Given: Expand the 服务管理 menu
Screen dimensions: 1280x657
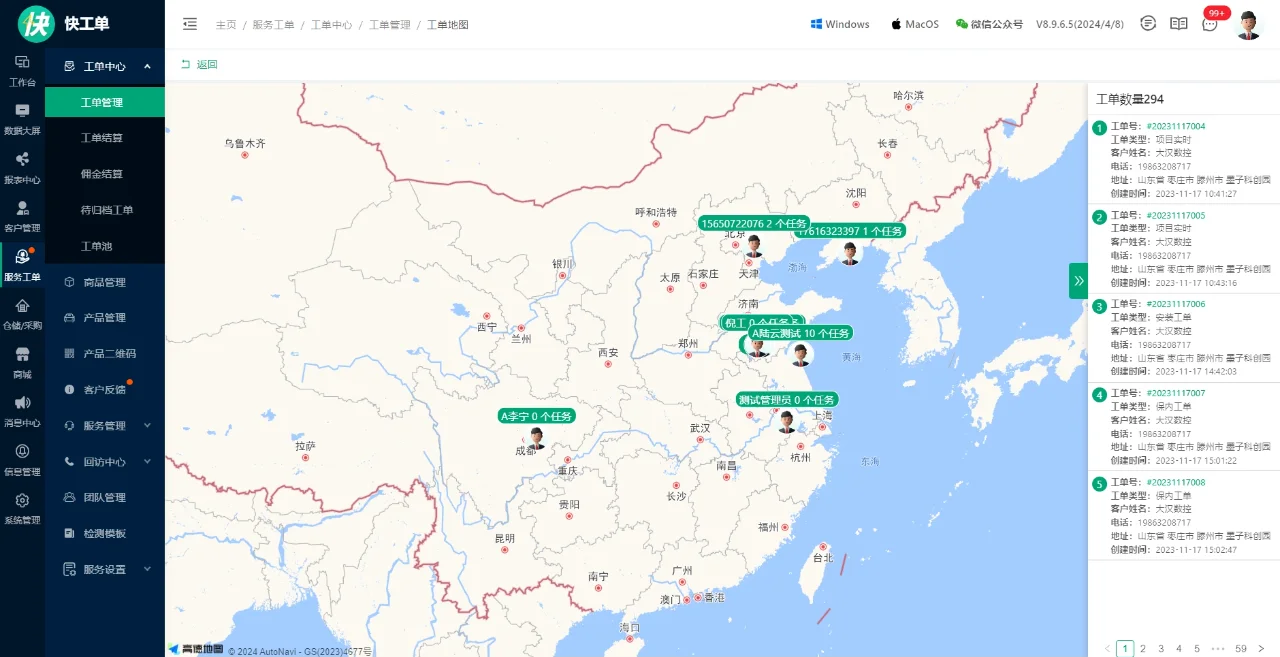Looking at the screenshot, I should 104,425.
